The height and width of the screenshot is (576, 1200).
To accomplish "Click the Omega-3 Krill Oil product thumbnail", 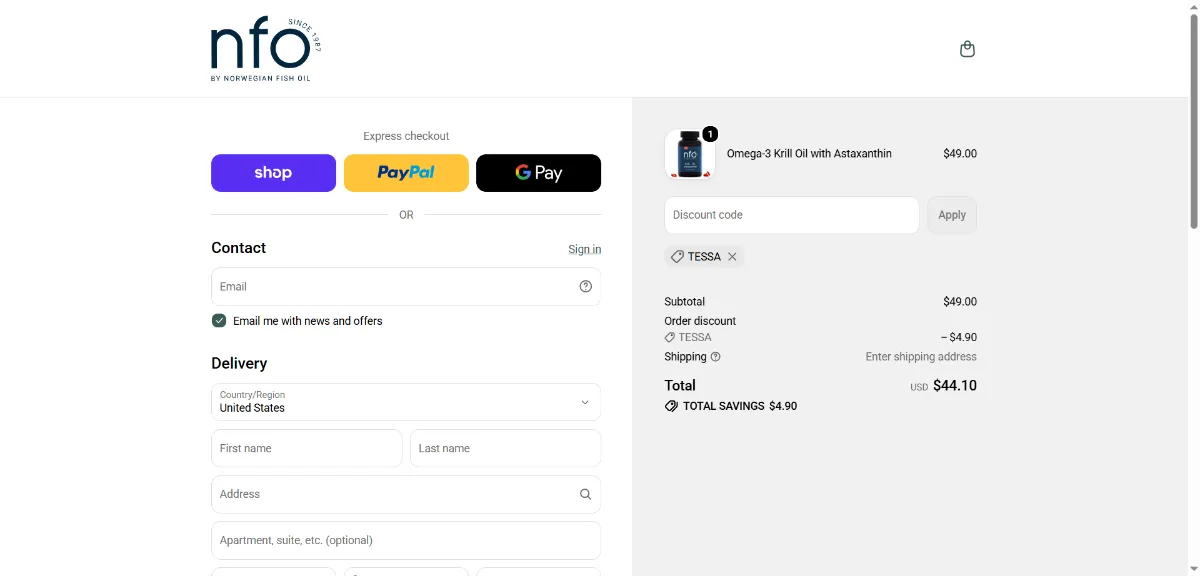I will (690, 155).
